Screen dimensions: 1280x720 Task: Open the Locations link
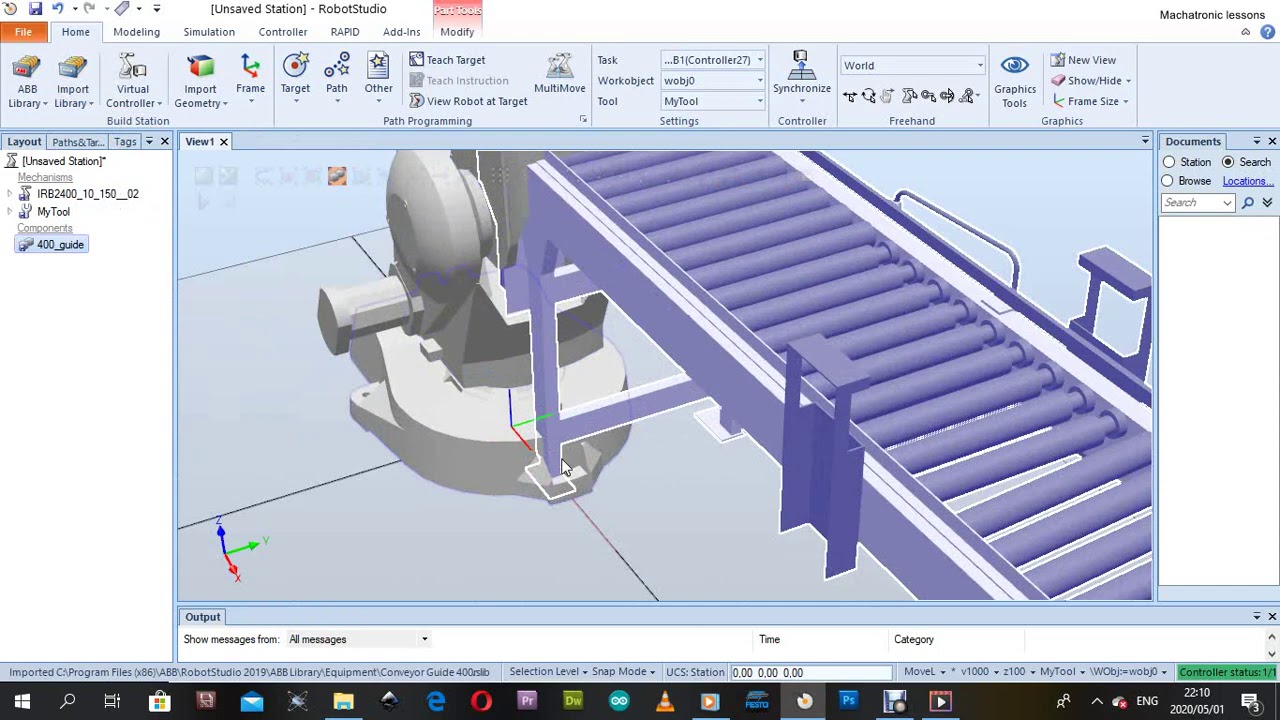pyautogui.click(x=1247, y=181)
